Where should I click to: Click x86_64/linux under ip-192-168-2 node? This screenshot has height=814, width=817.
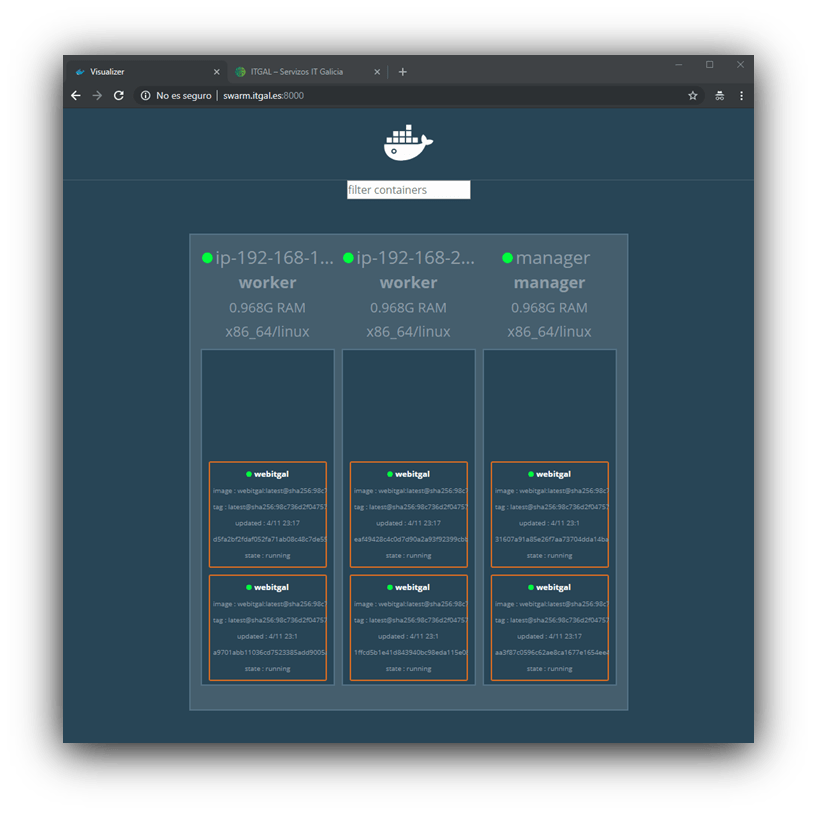pyautogui.click(x=408, y=331)
